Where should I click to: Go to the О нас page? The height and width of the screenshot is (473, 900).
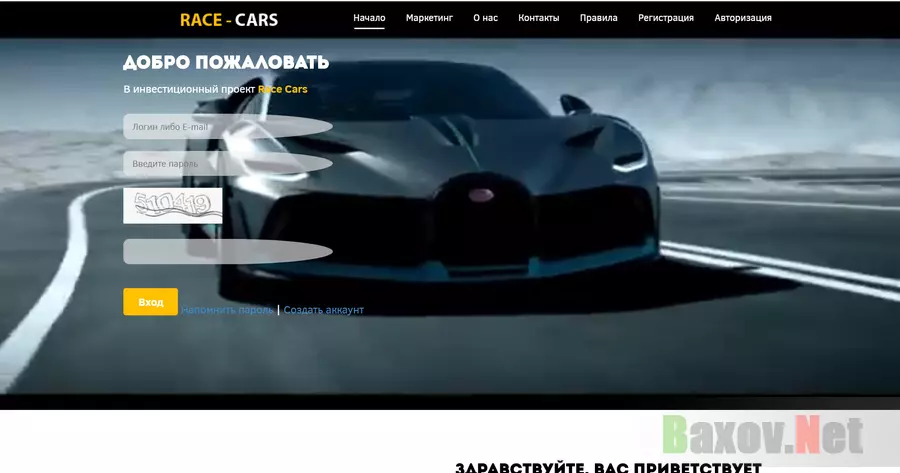tap(486, 18)
